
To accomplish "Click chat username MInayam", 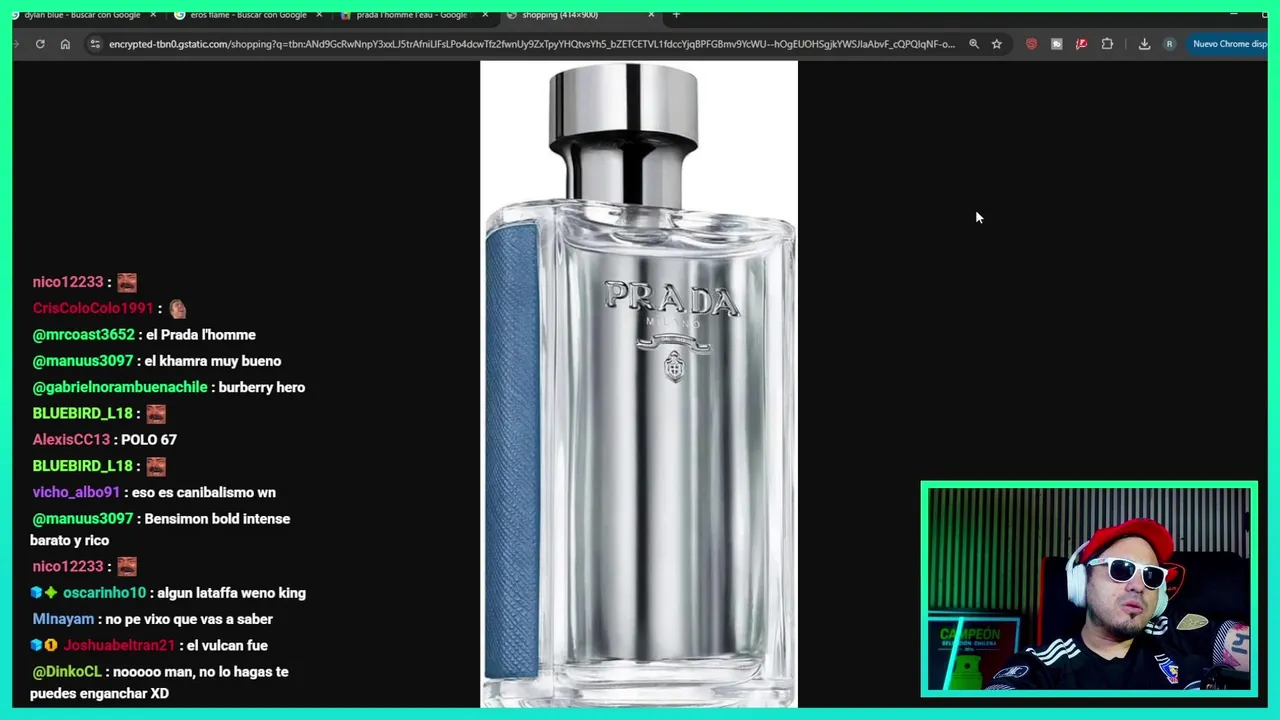I will [x=63, y=619].
